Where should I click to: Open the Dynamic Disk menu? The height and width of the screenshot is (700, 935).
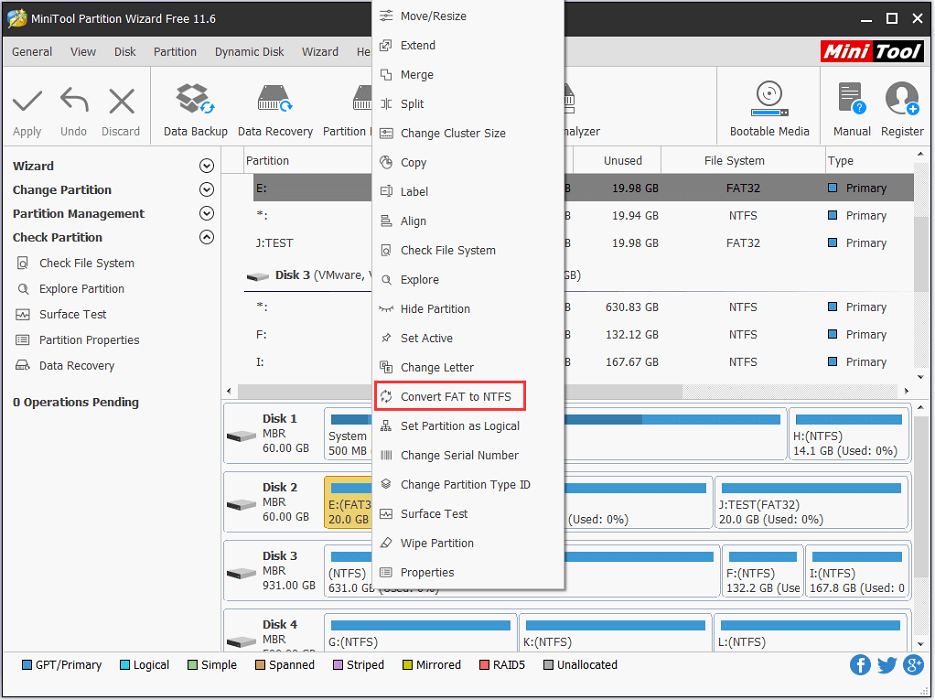click(249, 52)
